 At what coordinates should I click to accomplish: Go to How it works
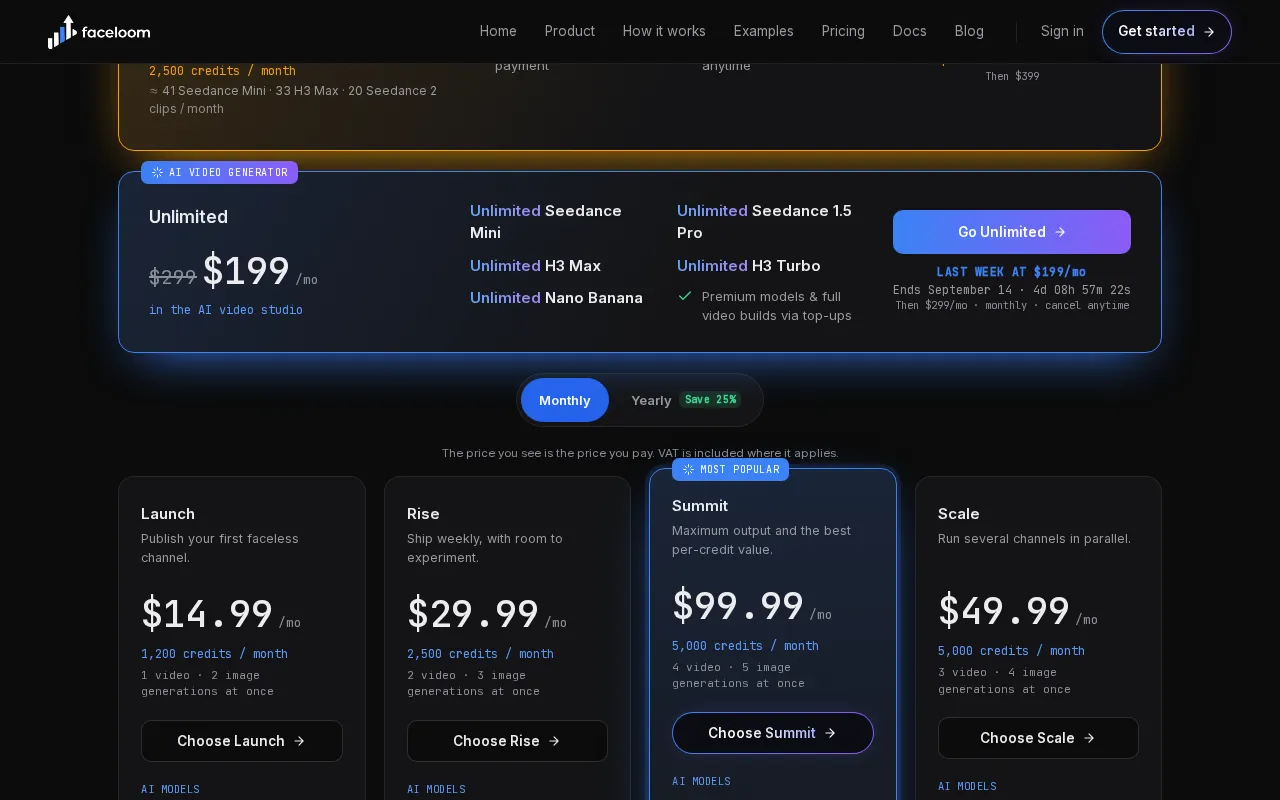(664, 31)
